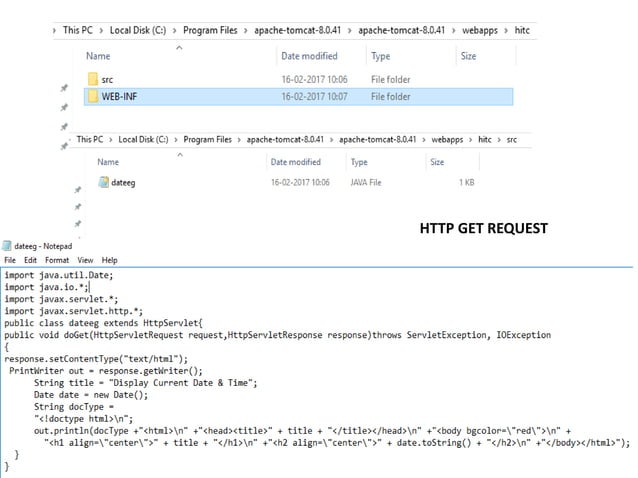This screenshot has height=478, width=638.
Task: Sort by Size column in src folder
Action: click(x=437, y=162)
